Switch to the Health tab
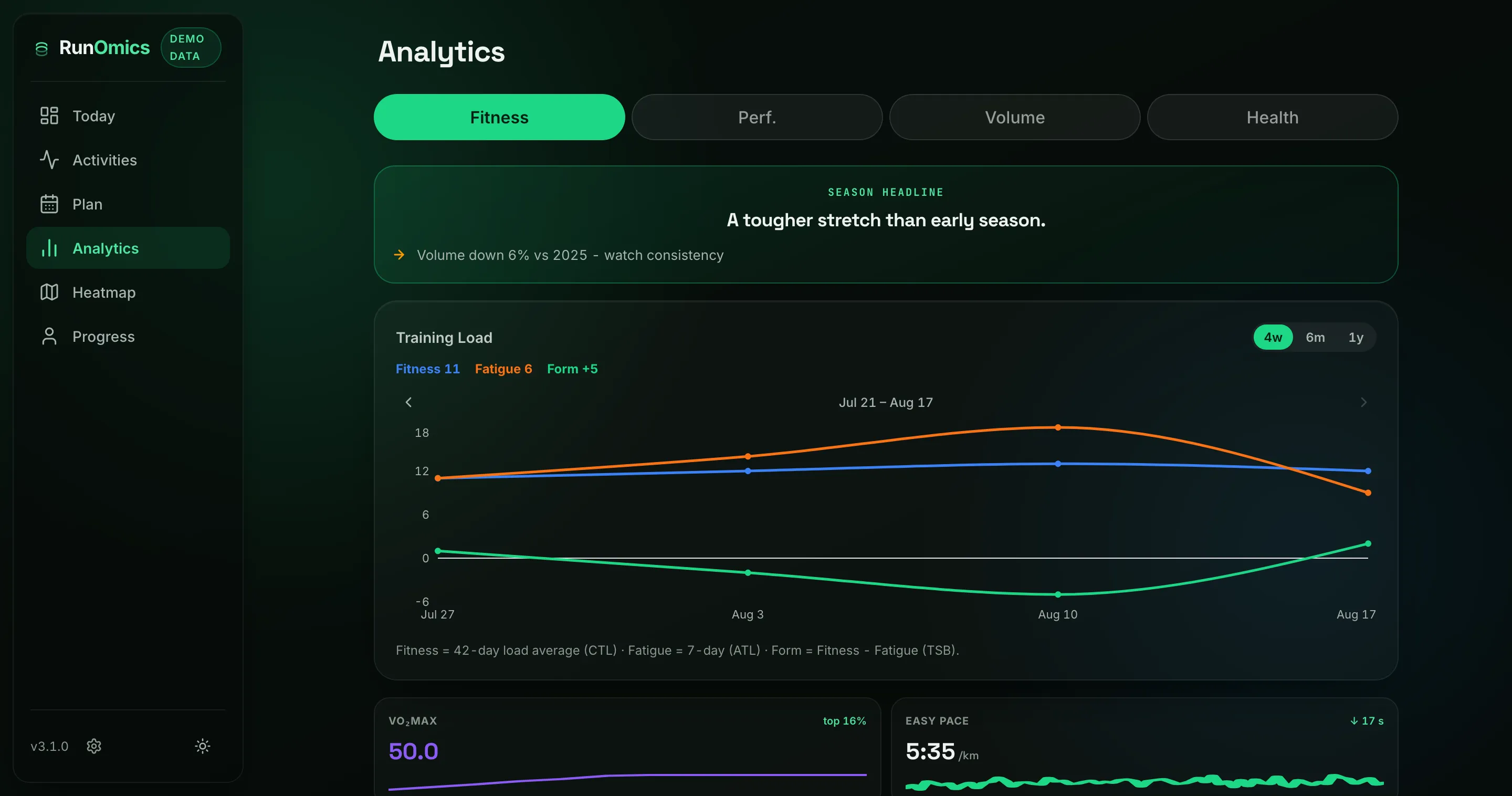The height and width of the screenshot is (796, 1512). click(1272, 118)
